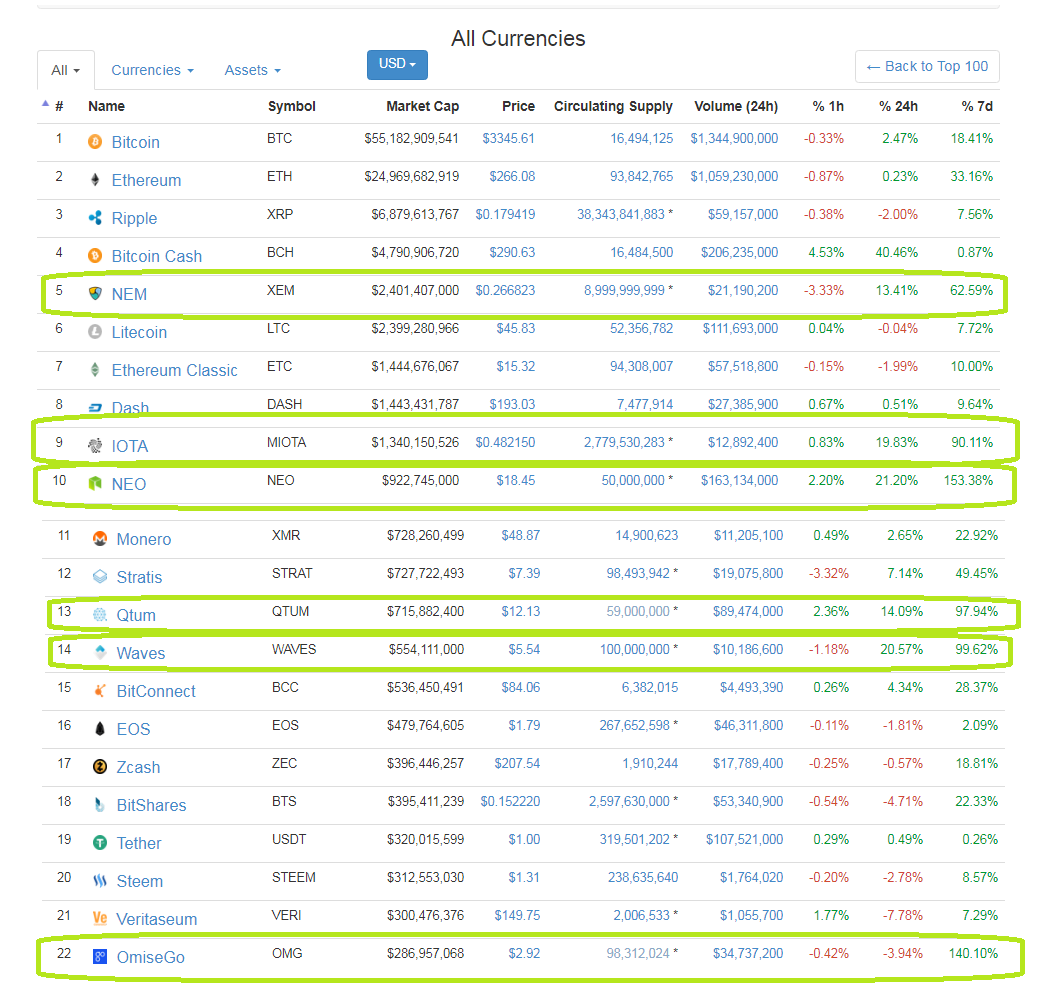This screenshot has width=1039, height=997.
Task: Sort table by Market Cap header
Action: click(423, 106)
